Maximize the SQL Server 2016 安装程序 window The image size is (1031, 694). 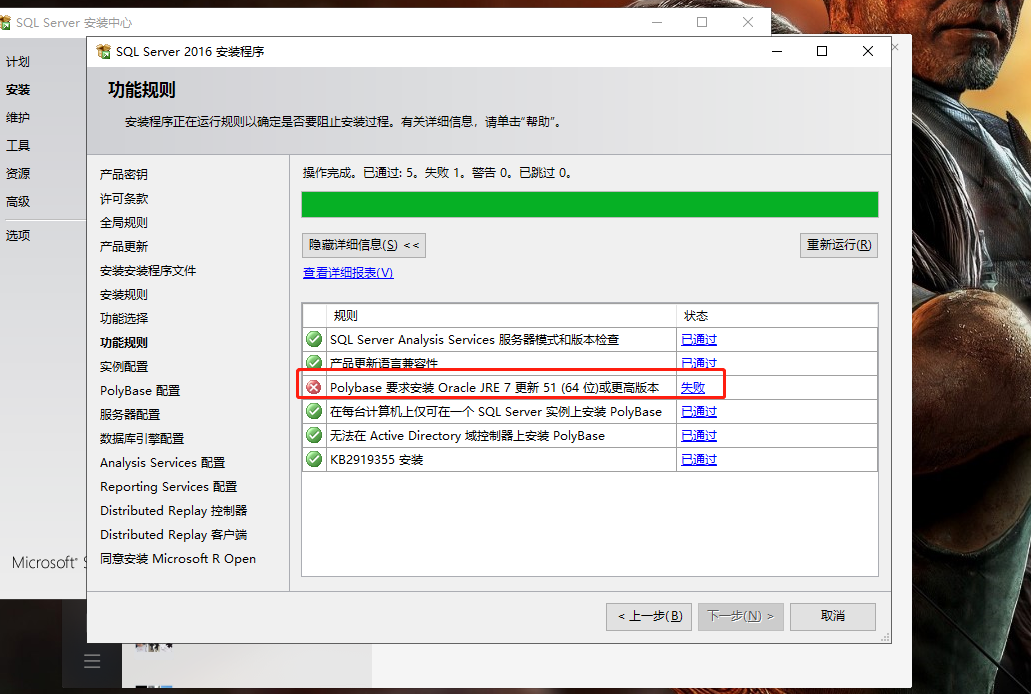click(822, 51)
